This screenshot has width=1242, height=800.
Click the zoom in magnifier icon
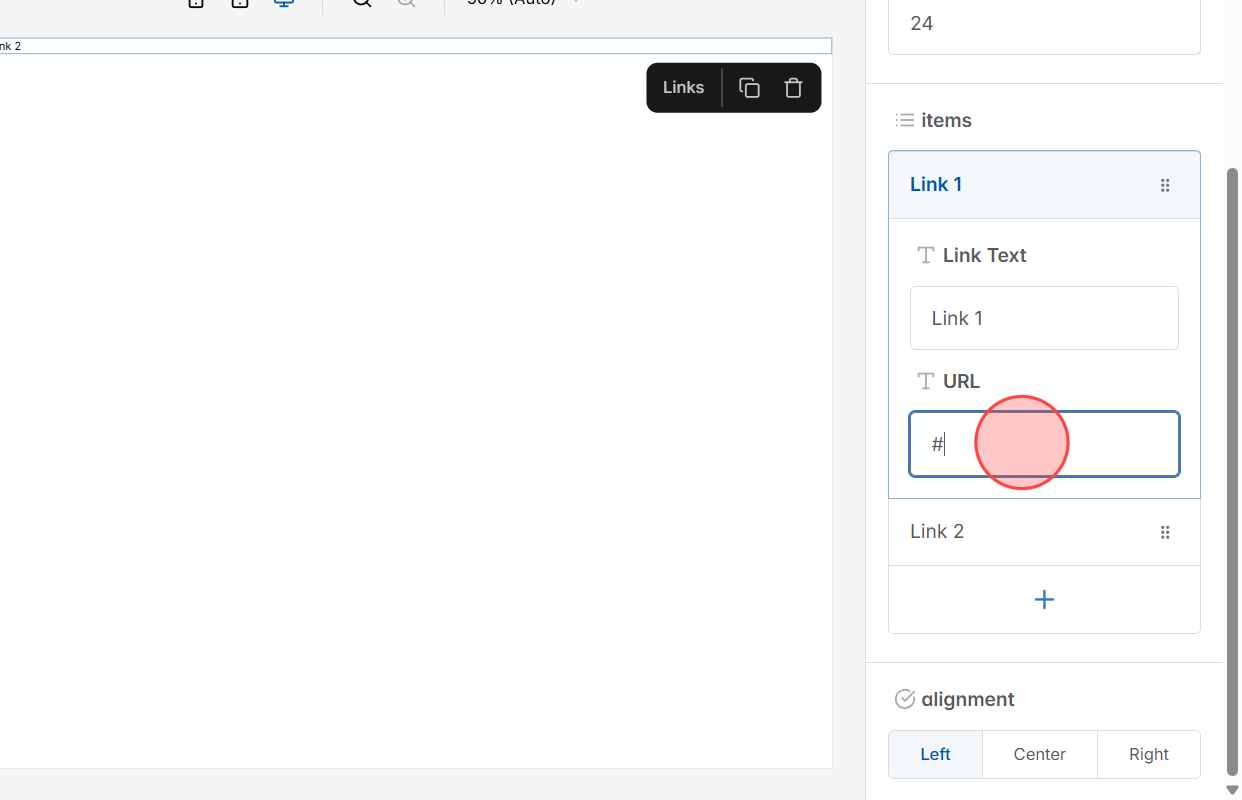coord(360,4)
